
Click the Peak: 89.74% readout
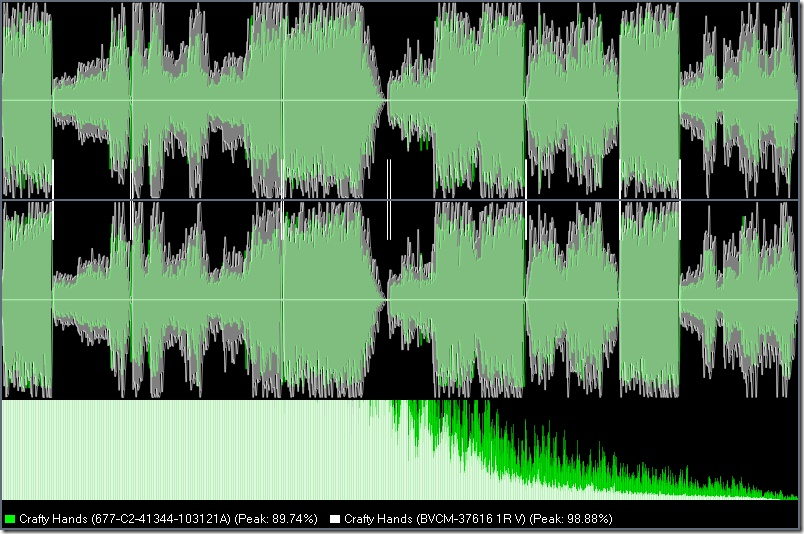pyautogui.click(x=276, y=519)
